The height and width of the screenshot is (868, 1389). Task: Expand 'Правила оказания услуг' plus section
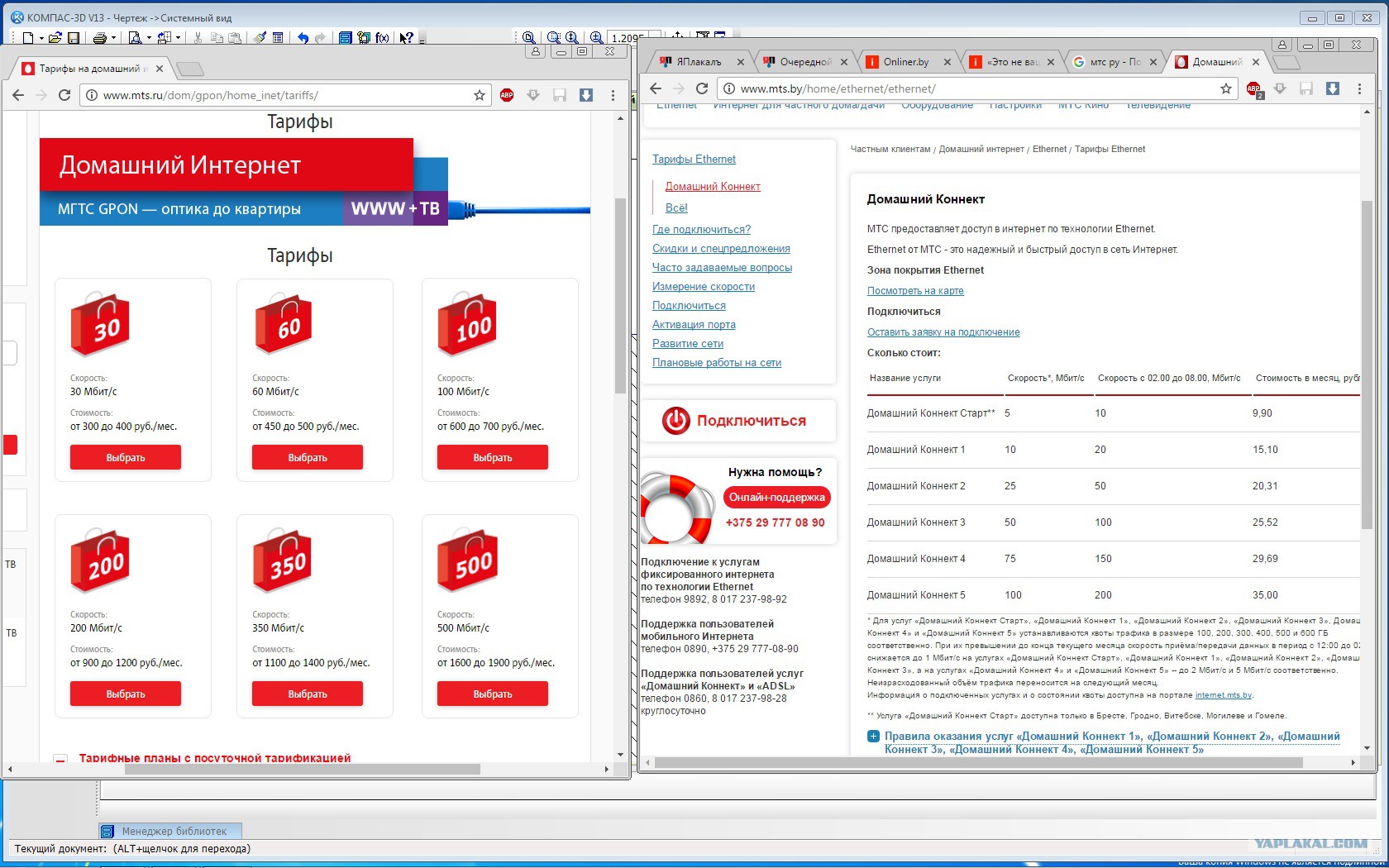pyautogui.click(x=873, y=737)
